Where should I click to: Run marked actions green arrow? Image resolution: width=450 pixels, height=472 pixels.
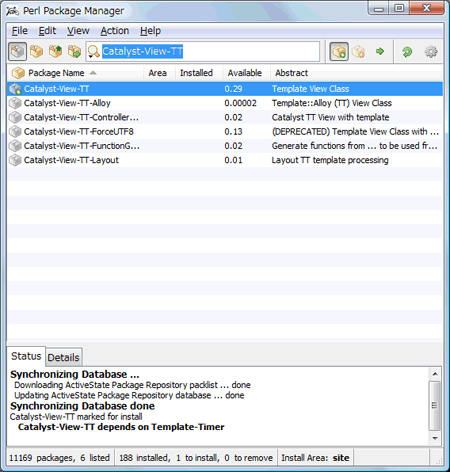tap(380, 51)
